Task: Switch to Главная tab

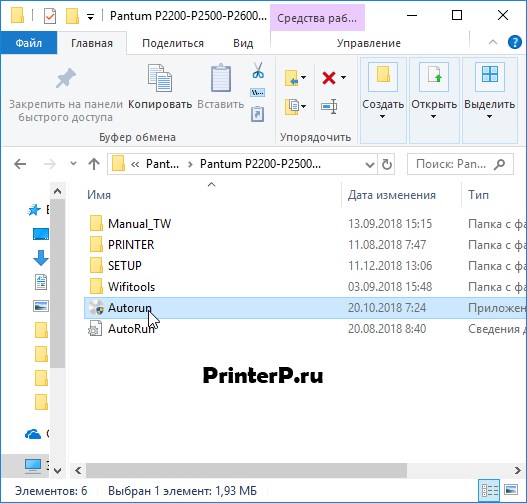Action: 92,43
